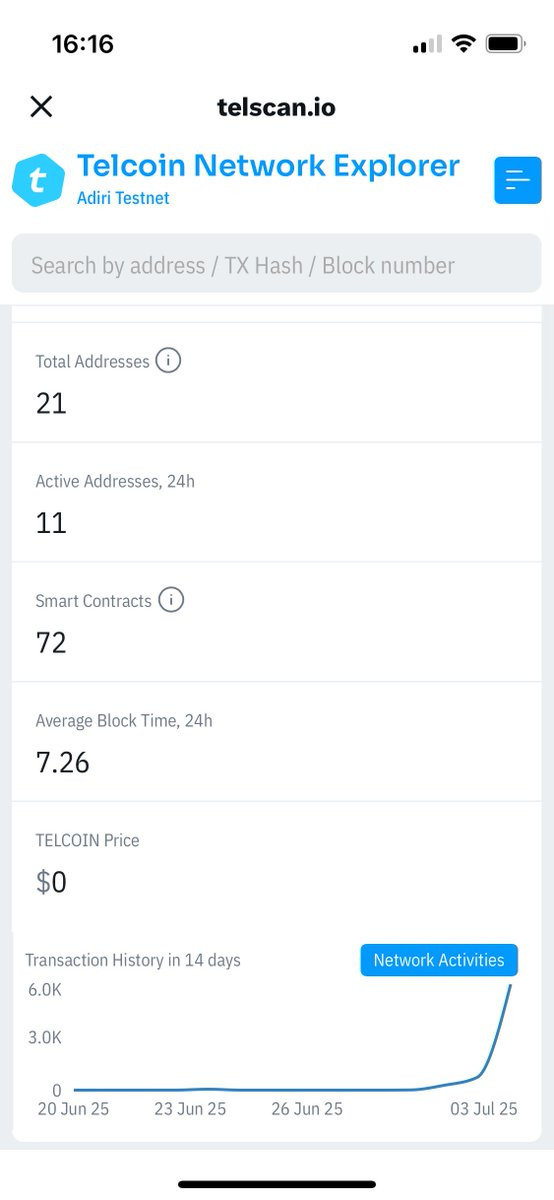Screen dimensions: 554x1200
Task: Close the in-app browser with X
Action: (x=41, y=106)
